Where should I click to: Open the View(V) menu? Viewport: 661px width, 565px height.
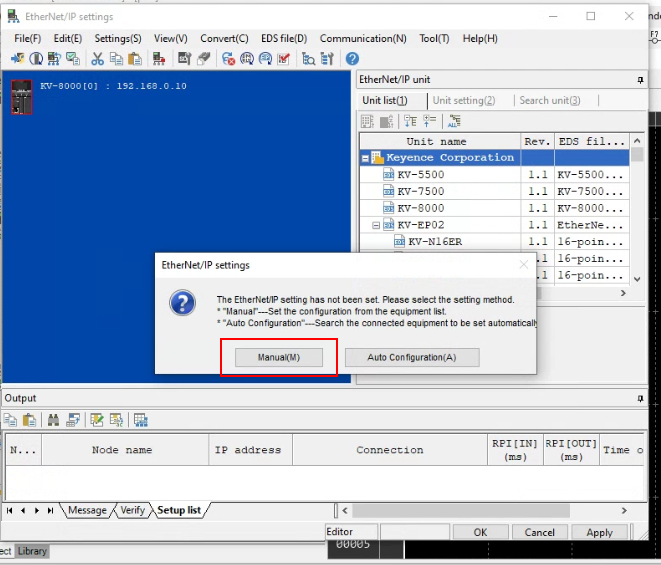(171, 38)
